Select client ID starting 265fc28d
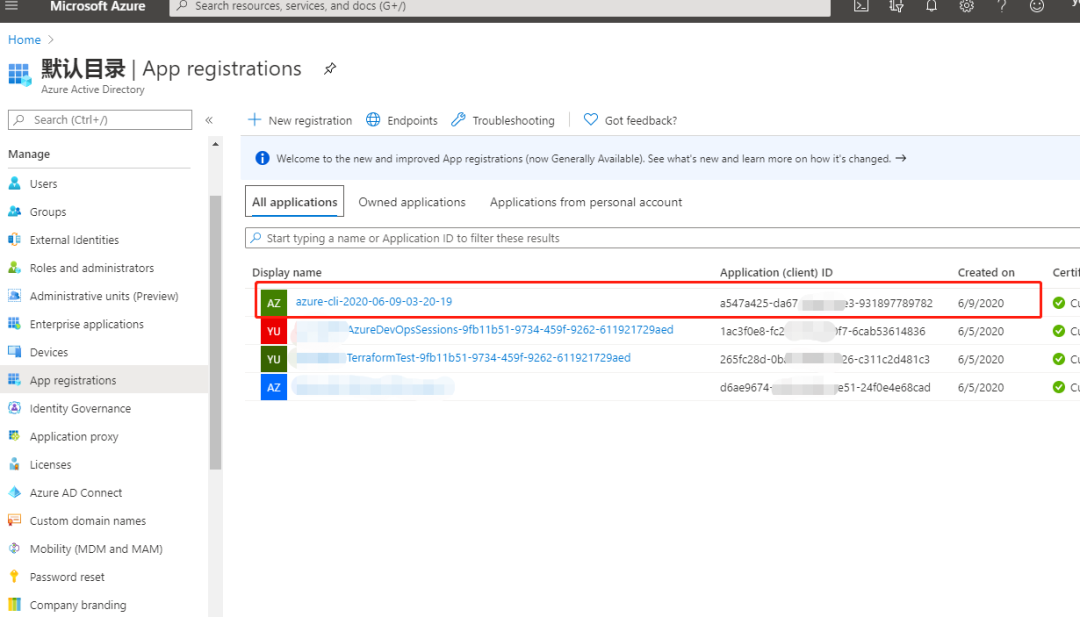This screenshot has width=1080, height=617. tap(824, 359)
